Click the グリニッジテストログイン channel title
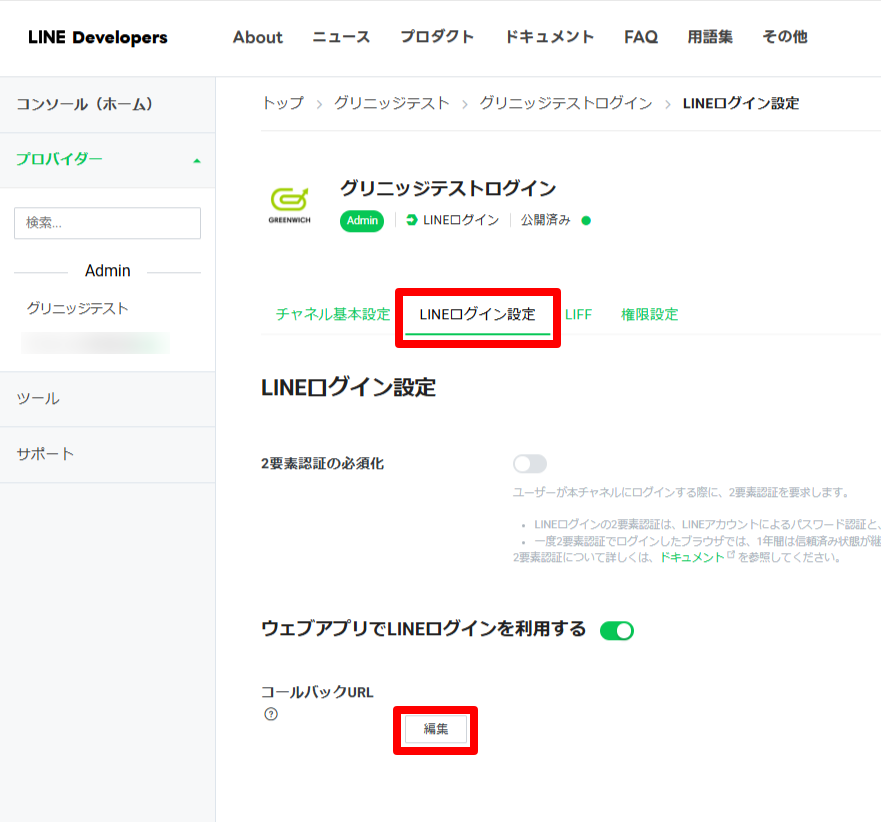The image size is (881, 822). [x=448, y=188]
